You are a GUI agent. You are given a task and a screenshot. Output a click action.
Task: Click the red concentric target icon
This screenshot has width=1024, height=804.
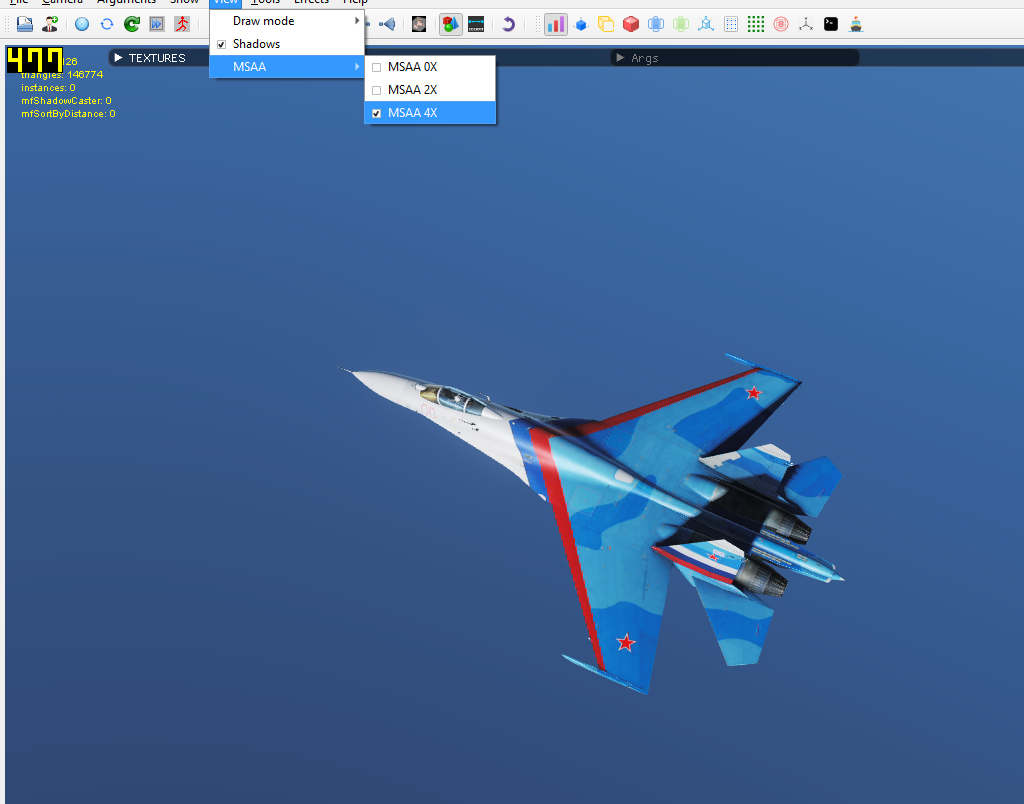[780, 25]
